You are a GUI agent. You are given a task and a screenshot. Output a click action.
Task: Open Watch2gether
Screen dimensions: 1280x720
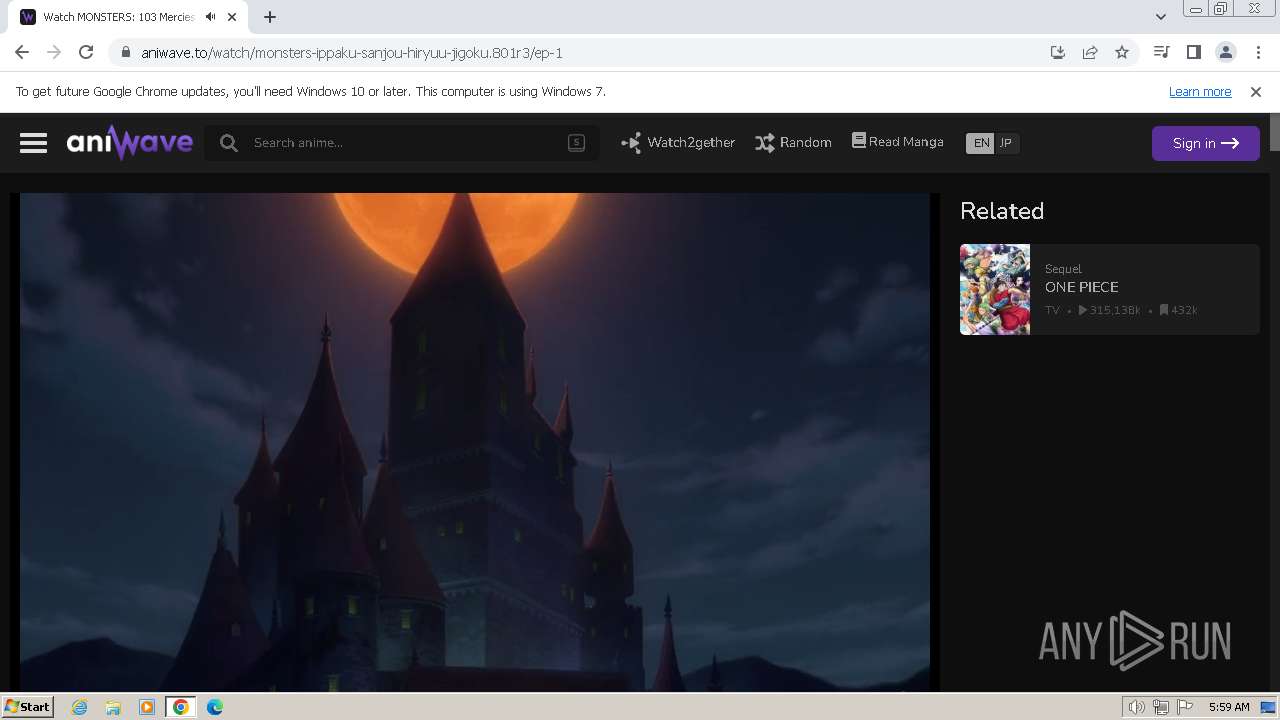coord(678,143)
